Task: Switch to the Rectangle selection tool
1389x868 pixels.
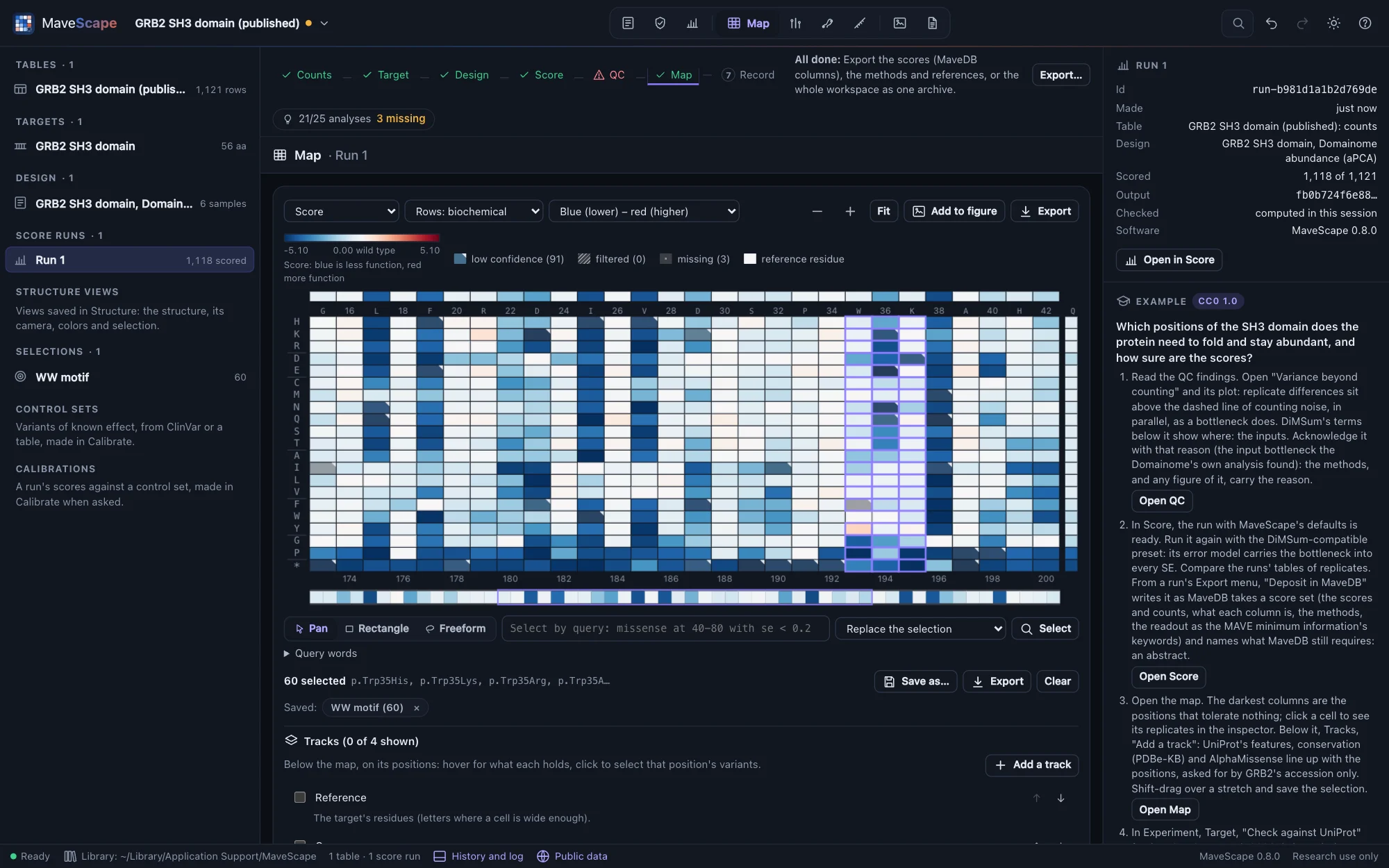Action: click(377, 629)
